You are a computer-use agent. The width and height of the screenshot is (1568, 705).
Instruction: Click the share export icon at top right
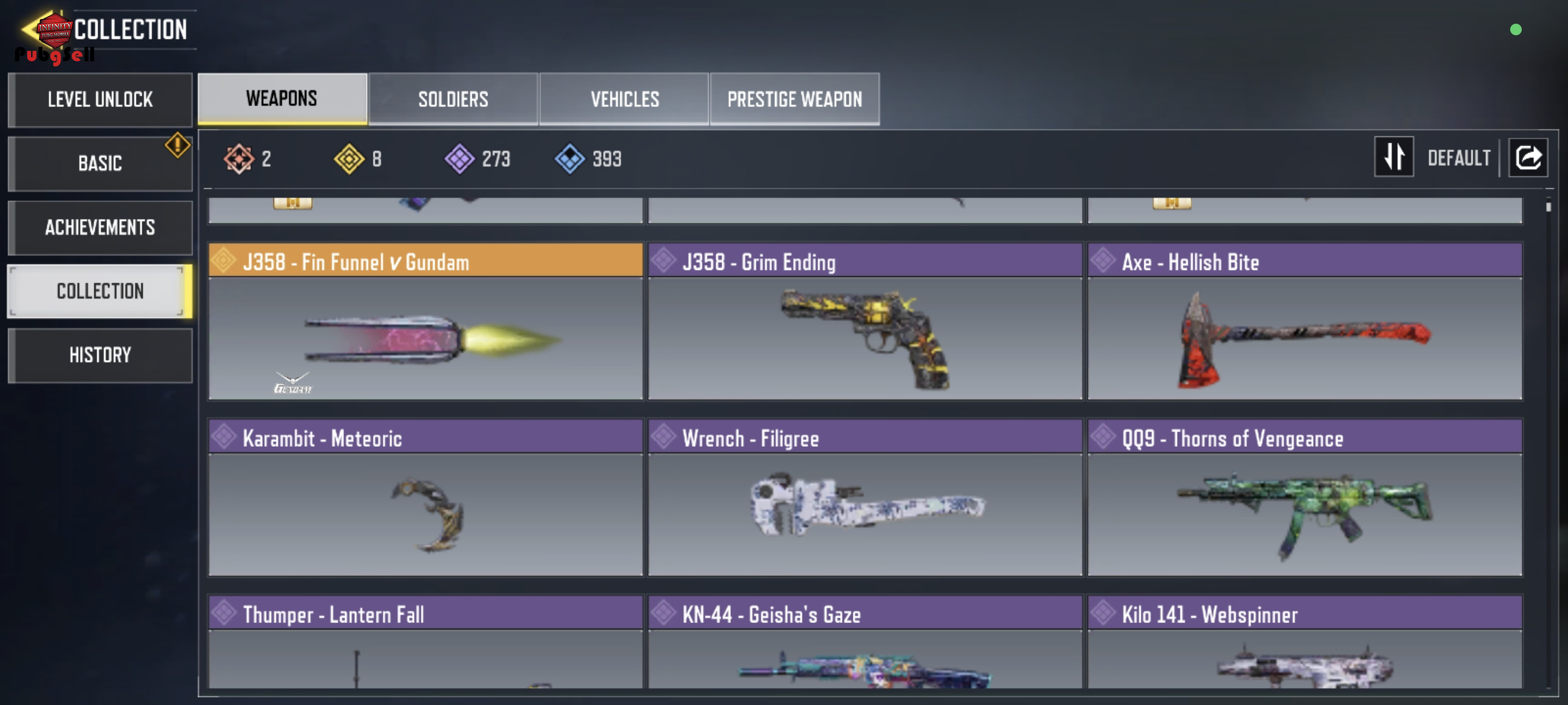click(1527, 158)
